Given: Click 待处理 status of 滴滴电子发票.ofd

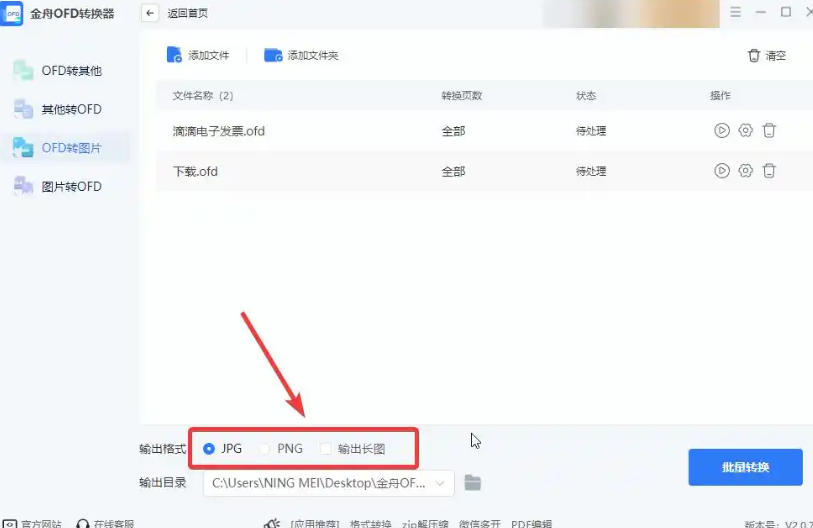Looking at the screenshot, I should coord(591,131).
